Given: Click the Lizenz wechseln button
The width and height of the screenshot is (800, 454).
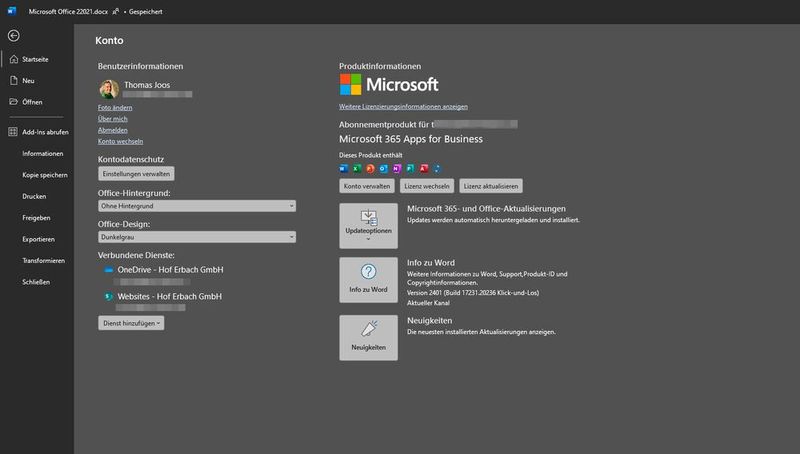Looking at the screenshot, I should coord(427,186).
